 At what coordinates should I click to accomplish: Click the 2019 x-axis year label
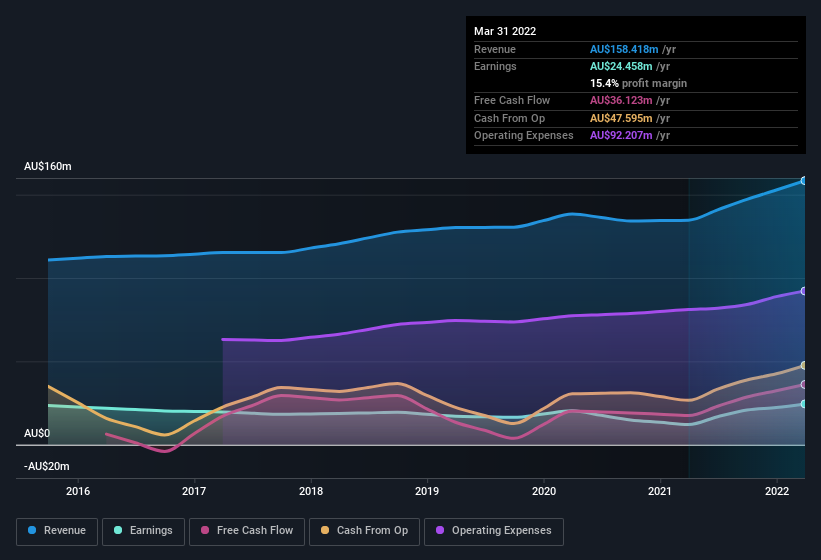427,491
